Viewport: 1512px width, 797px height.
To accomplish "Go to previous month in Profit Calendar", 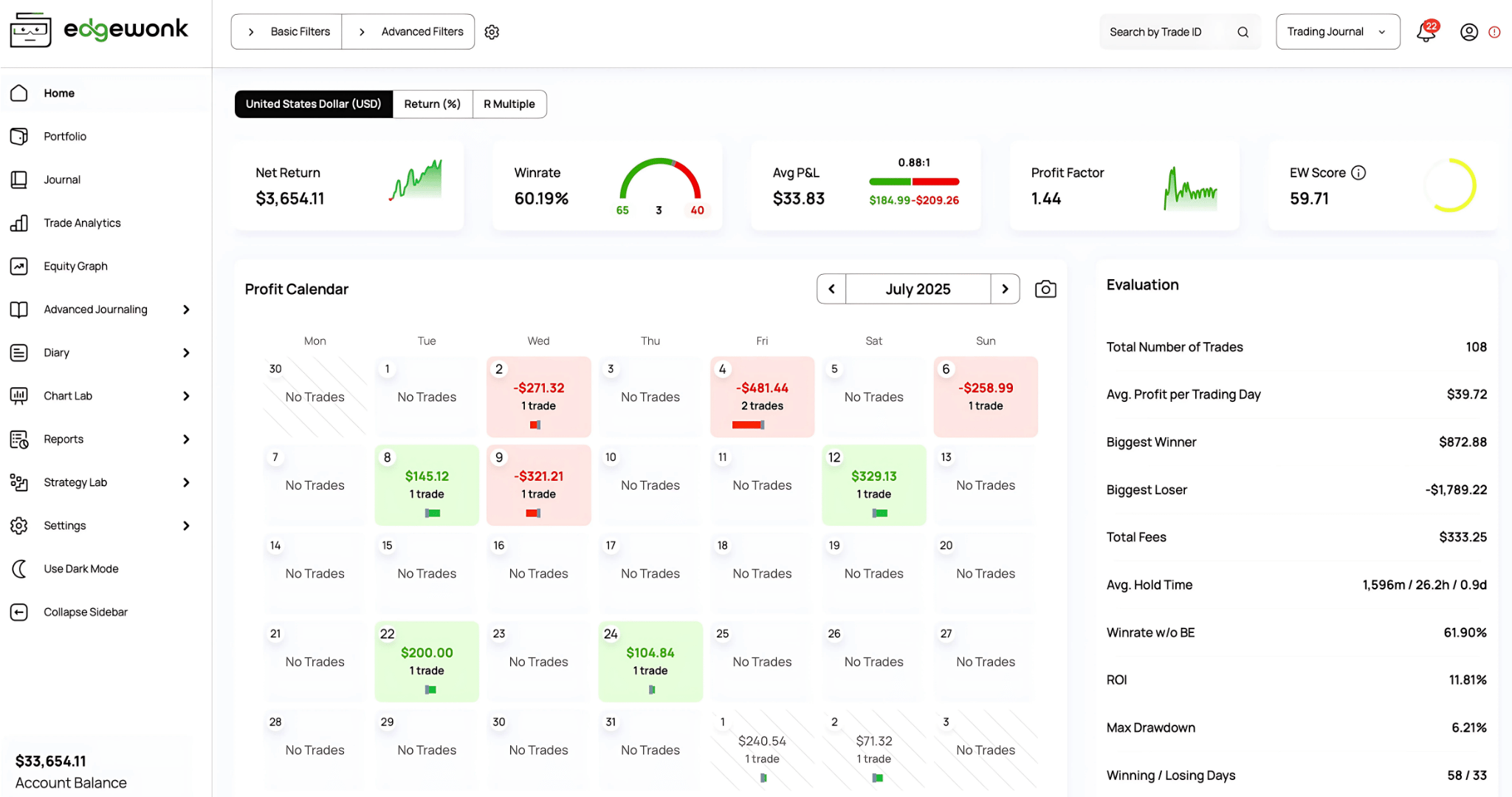I will coord(831,289).
